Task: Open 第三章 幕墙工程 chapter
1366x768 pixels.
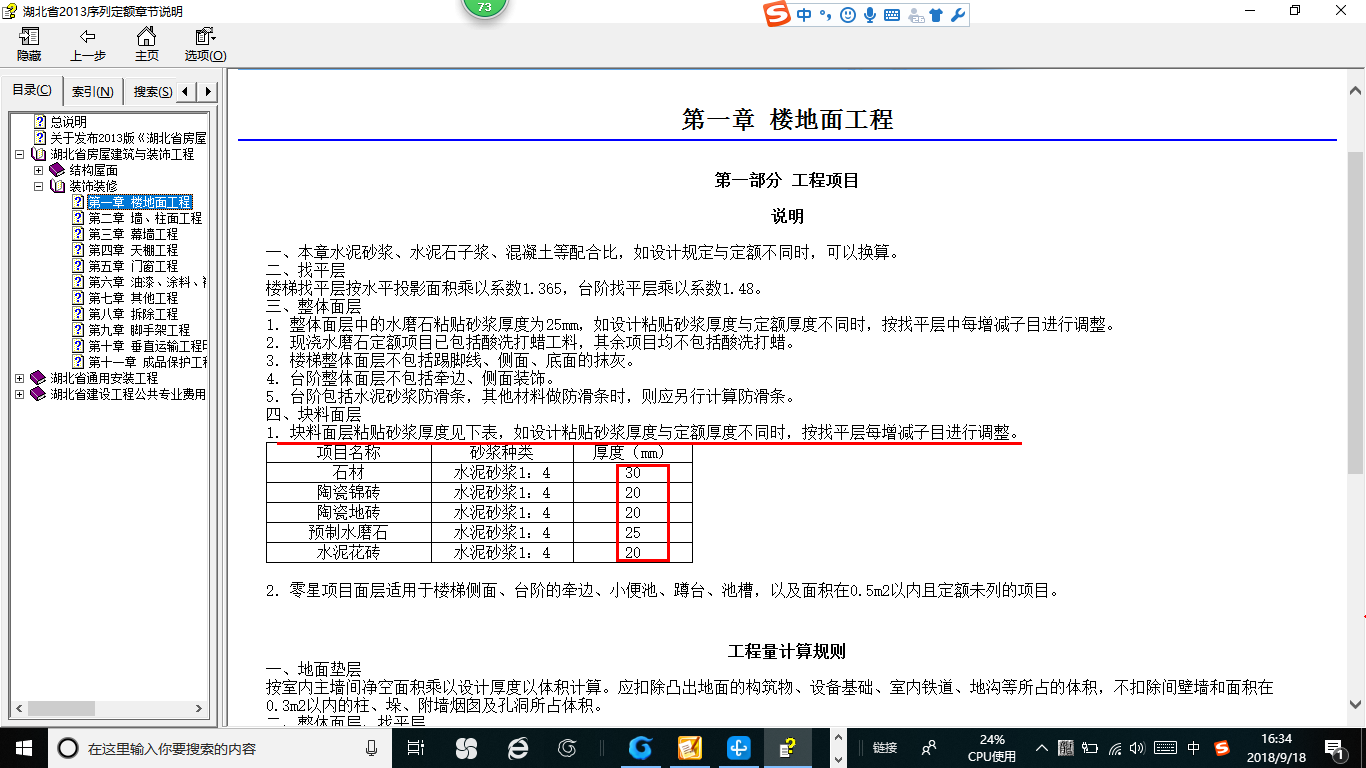Action: click(x=133, y=234)
